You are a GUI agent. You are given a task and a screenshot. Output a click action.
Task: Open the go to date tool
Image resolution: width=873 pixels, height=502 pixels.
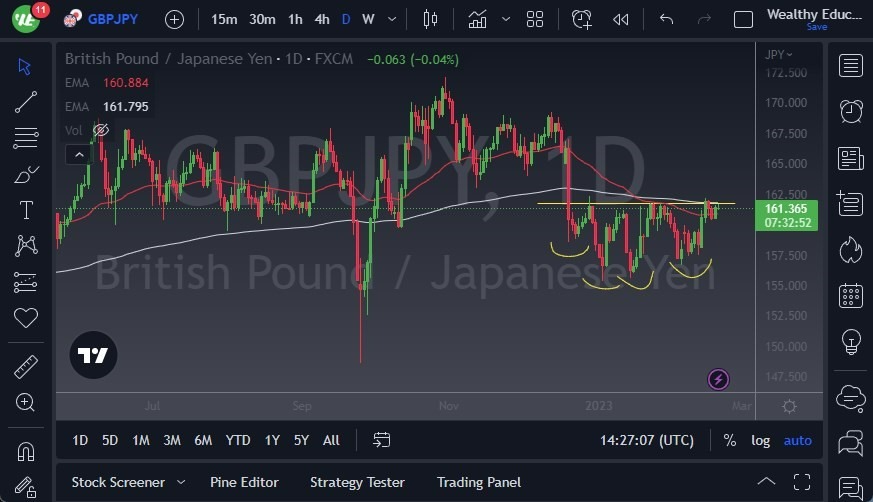click(381, 440)
